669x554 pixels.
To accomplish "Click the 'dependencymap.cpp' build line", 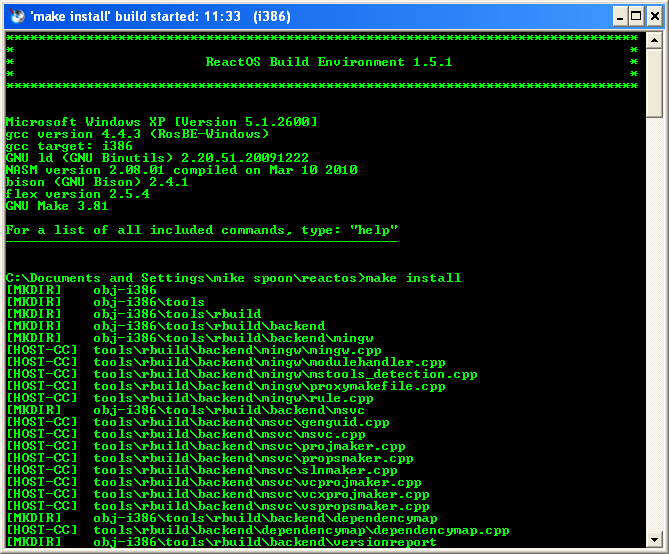I will pyautogui.click(x=258, y=530).
